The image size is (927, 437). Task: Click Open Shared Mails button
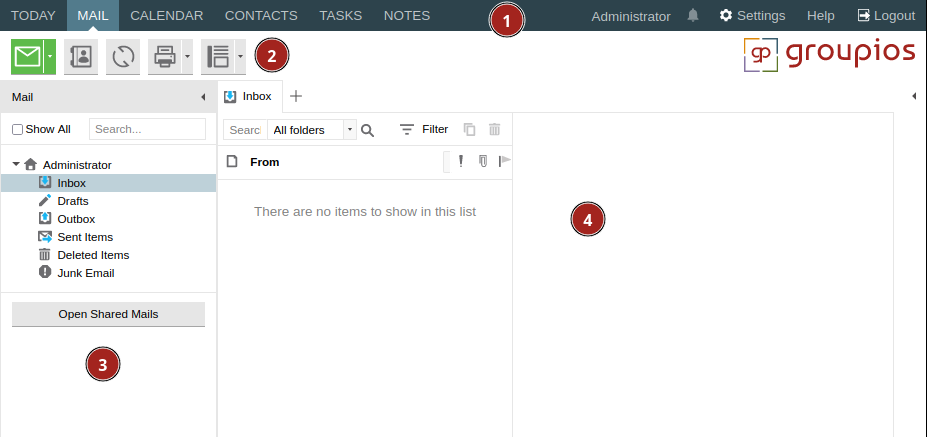[108, 314]
